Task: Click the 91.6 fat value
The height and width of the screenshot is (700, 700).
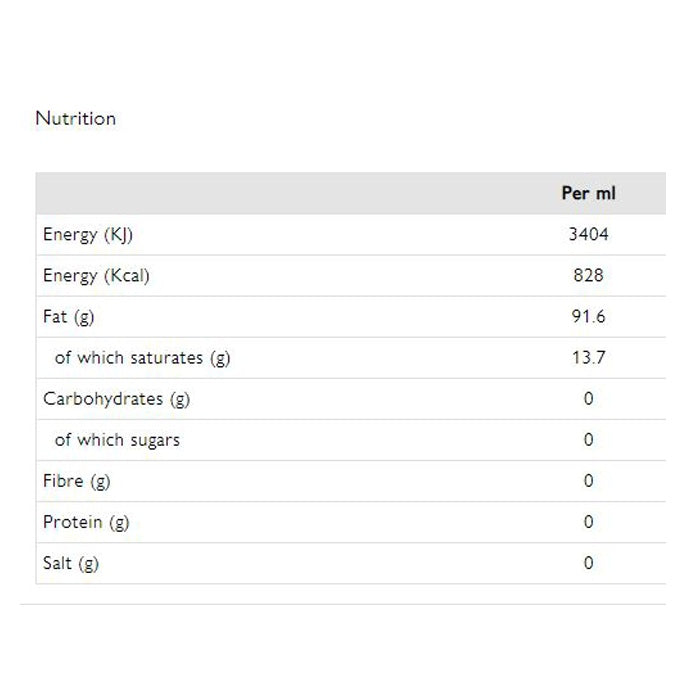Action: [588, 317]
